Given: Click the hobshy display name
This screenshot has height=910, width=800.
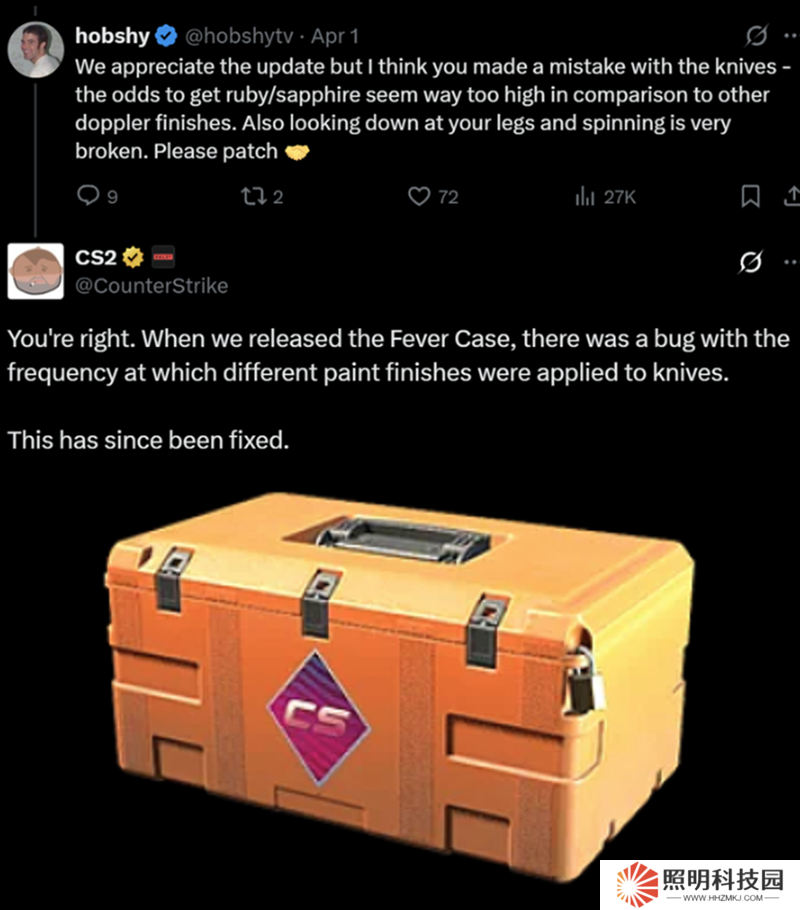Looking at the screenshot, I should coord(112,36).
